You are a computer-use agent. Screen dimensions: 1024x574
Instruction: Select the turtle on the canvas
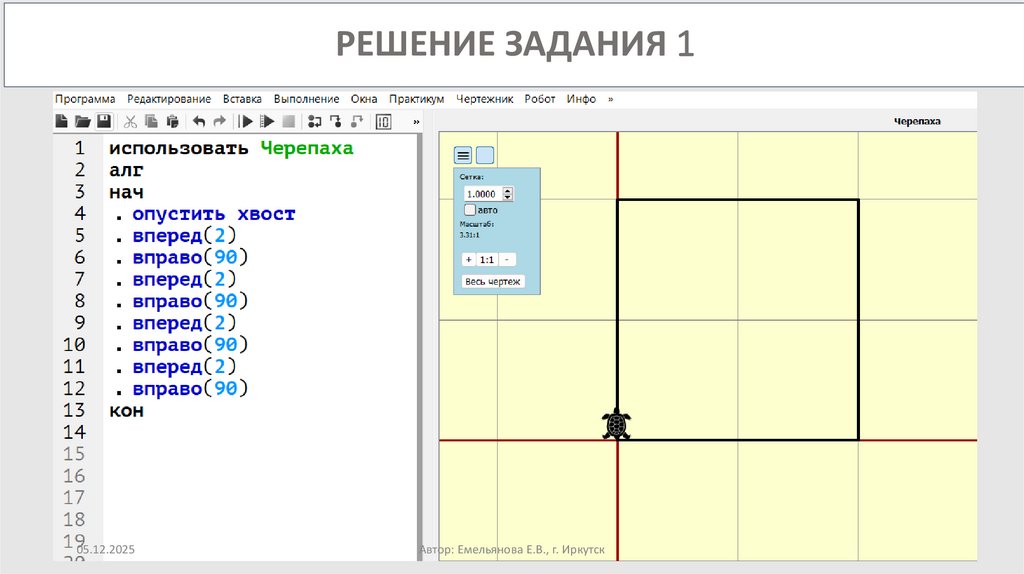point(616,424)
